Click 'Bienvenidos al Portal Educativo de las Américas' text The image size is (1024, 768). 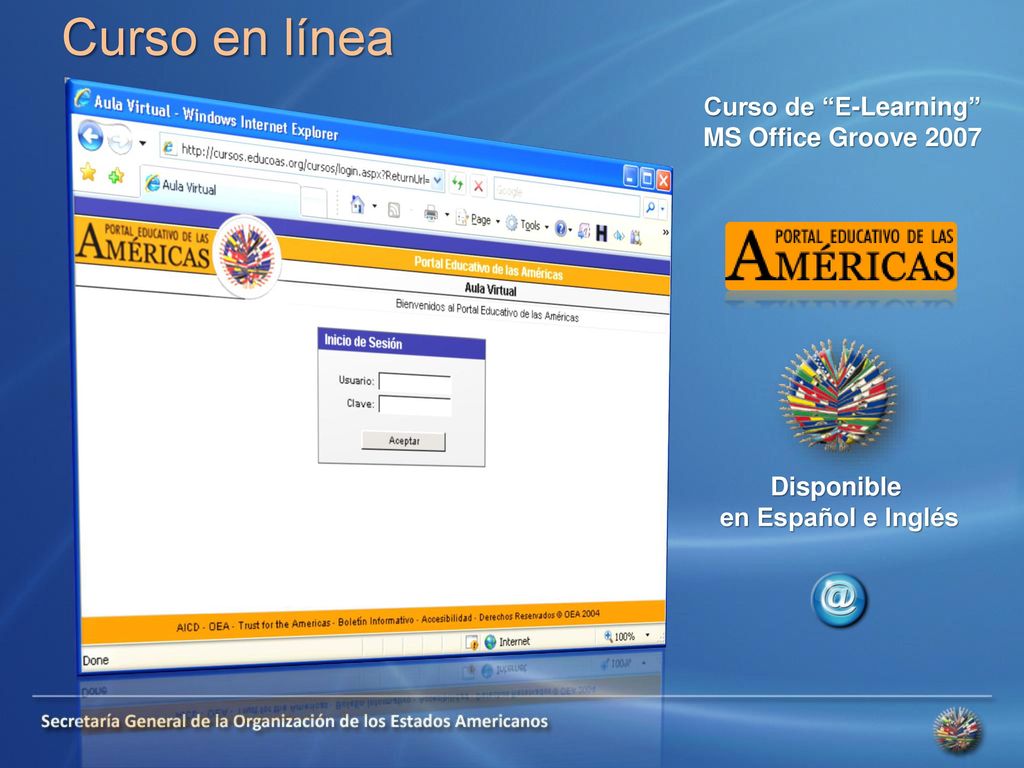[x=487, y=312]
